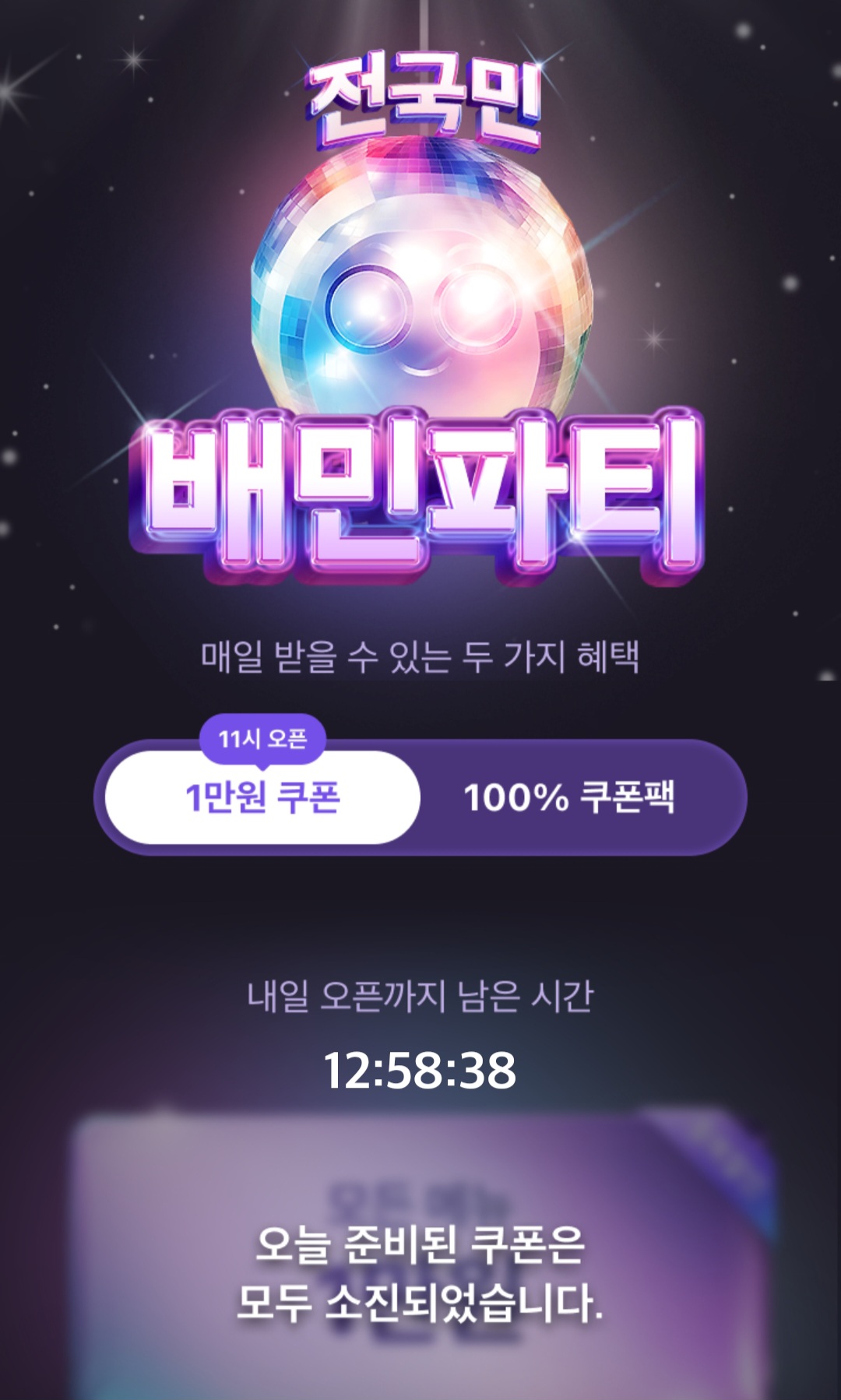Image resolution: width=841 pixels, height=1400 pixels.
Task: Click the disco ball character's right eye
Action: click(x=476, y=304)
